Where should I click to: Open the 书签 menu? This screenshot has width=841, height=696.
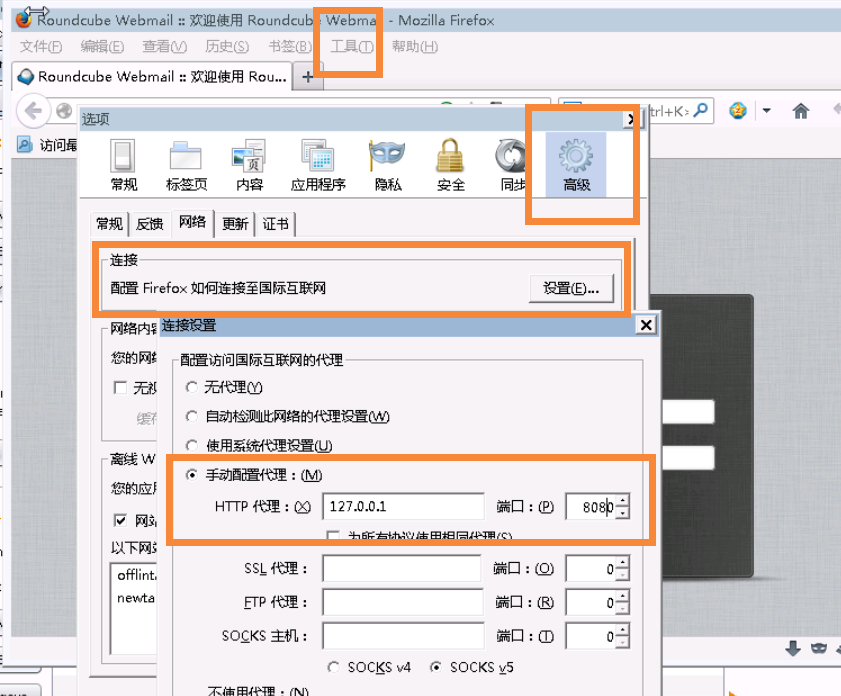pos(290,47)
